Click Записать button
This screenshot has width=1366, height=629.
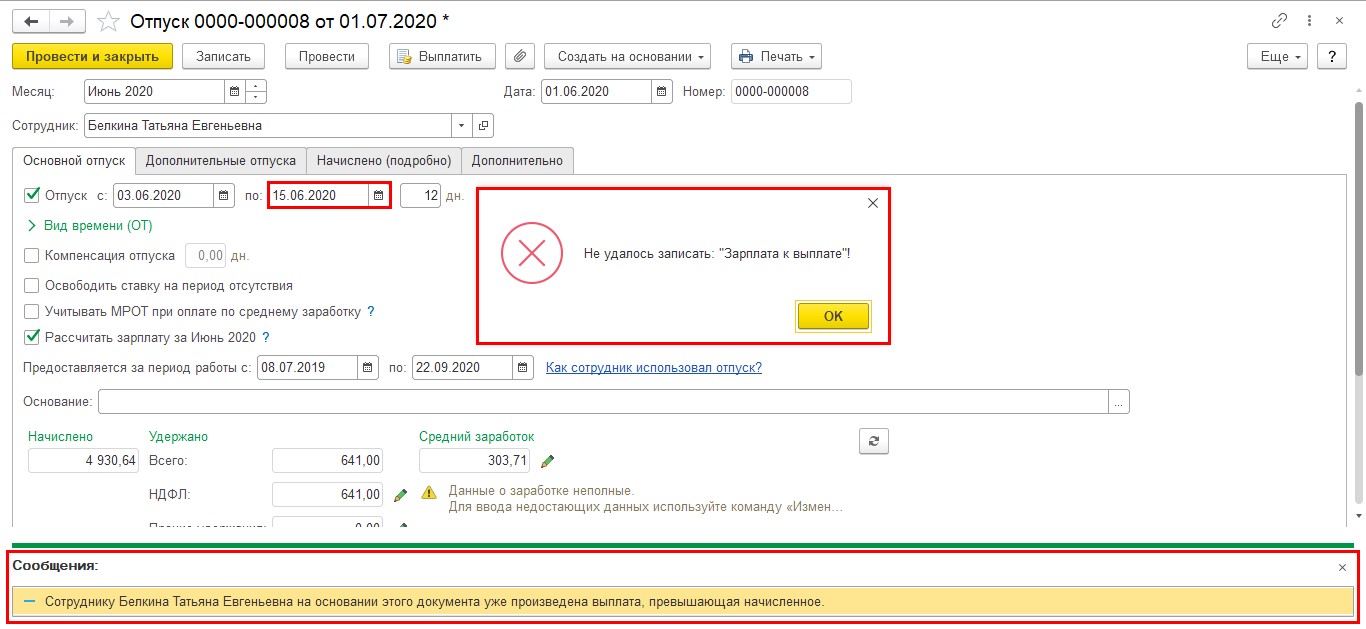(223, 57)
